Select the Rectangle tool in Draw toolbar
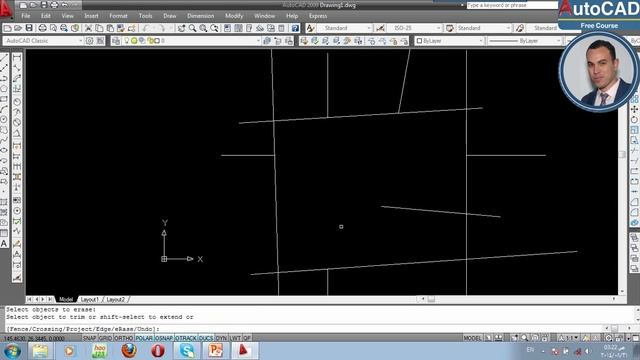 (4, 99)
